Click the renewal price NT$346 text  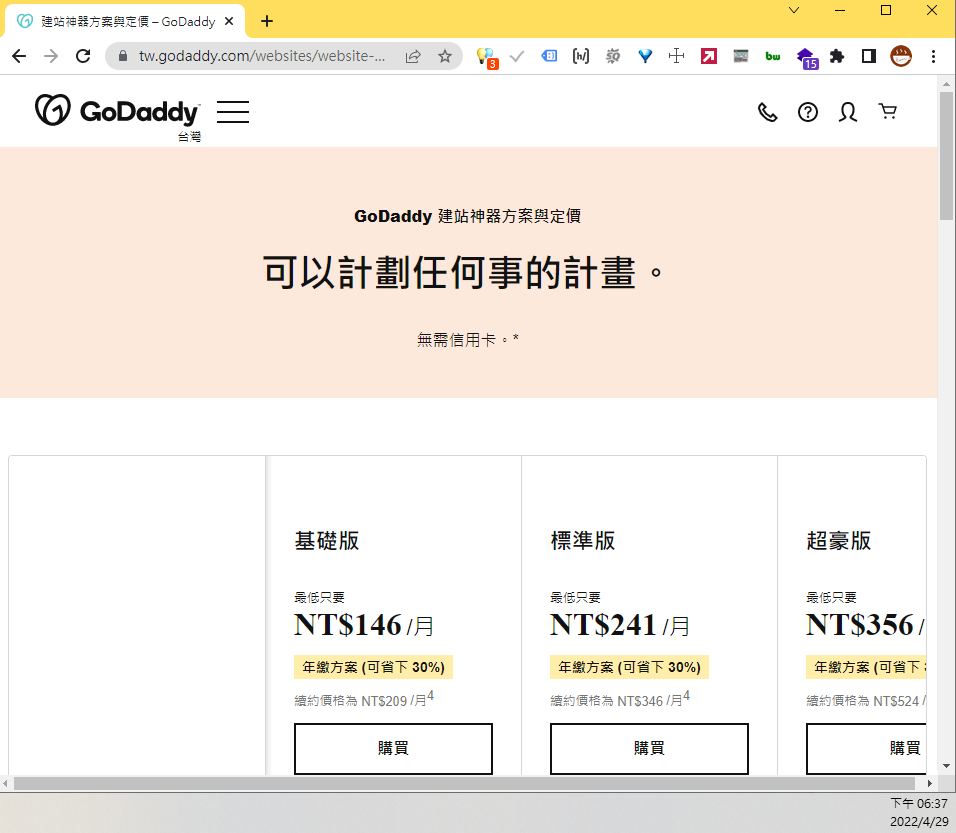point(620,700)
